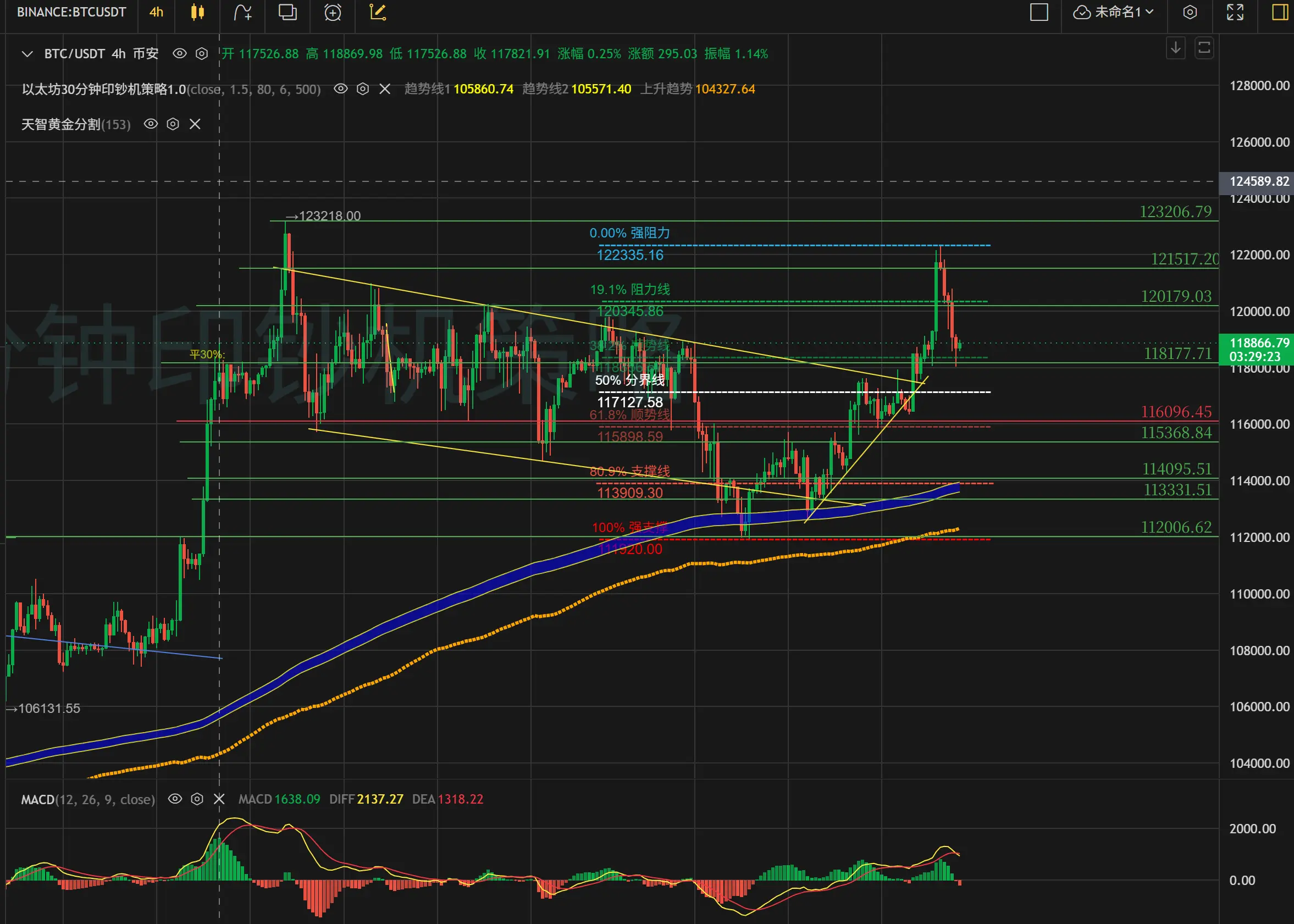Image resolution: width=1294 pixels, height=924 pixels.
Task: Hide the 天智黄金分割 indicator
Action: [151, 124]
